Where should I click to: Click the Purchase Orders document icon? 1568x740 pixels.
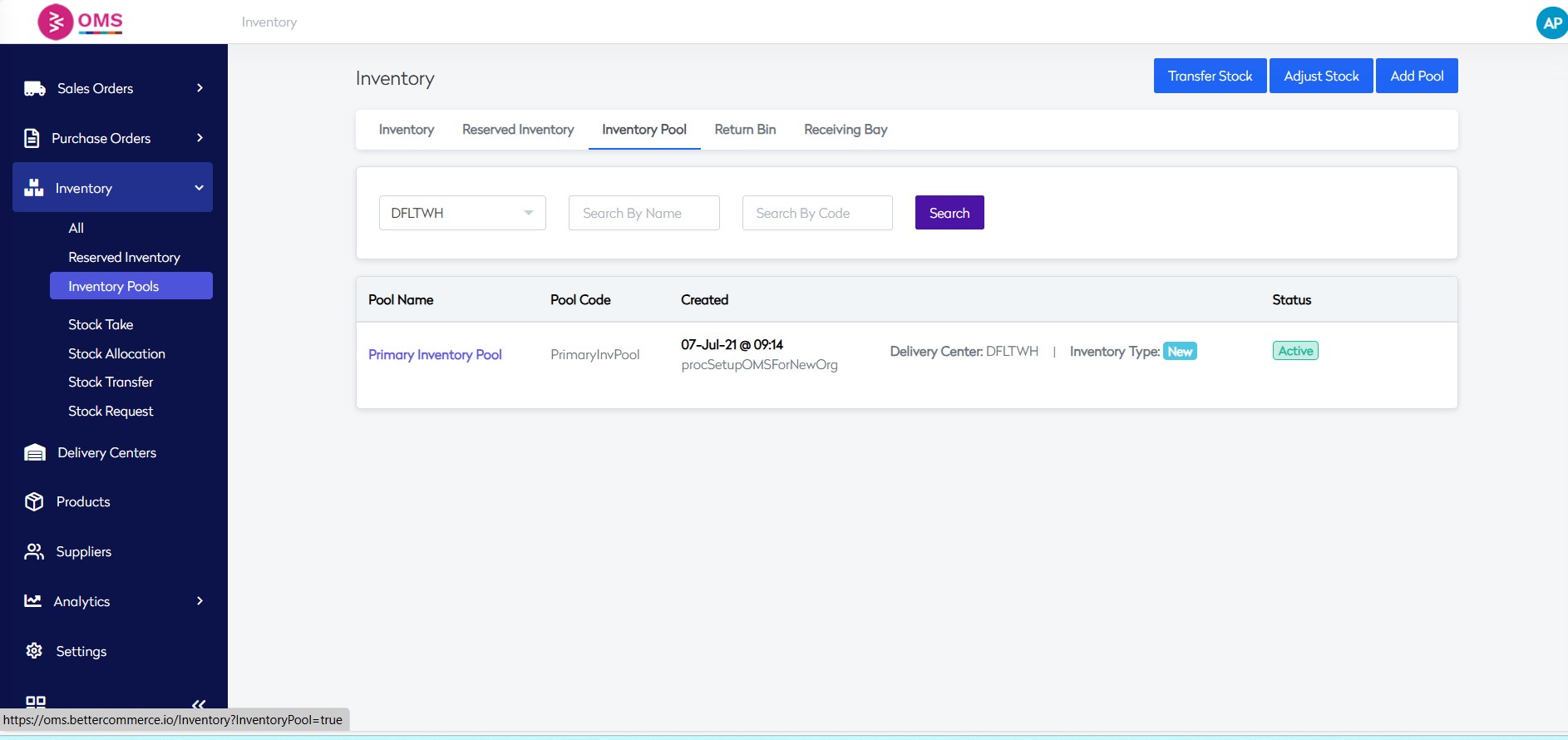(32, 138)
